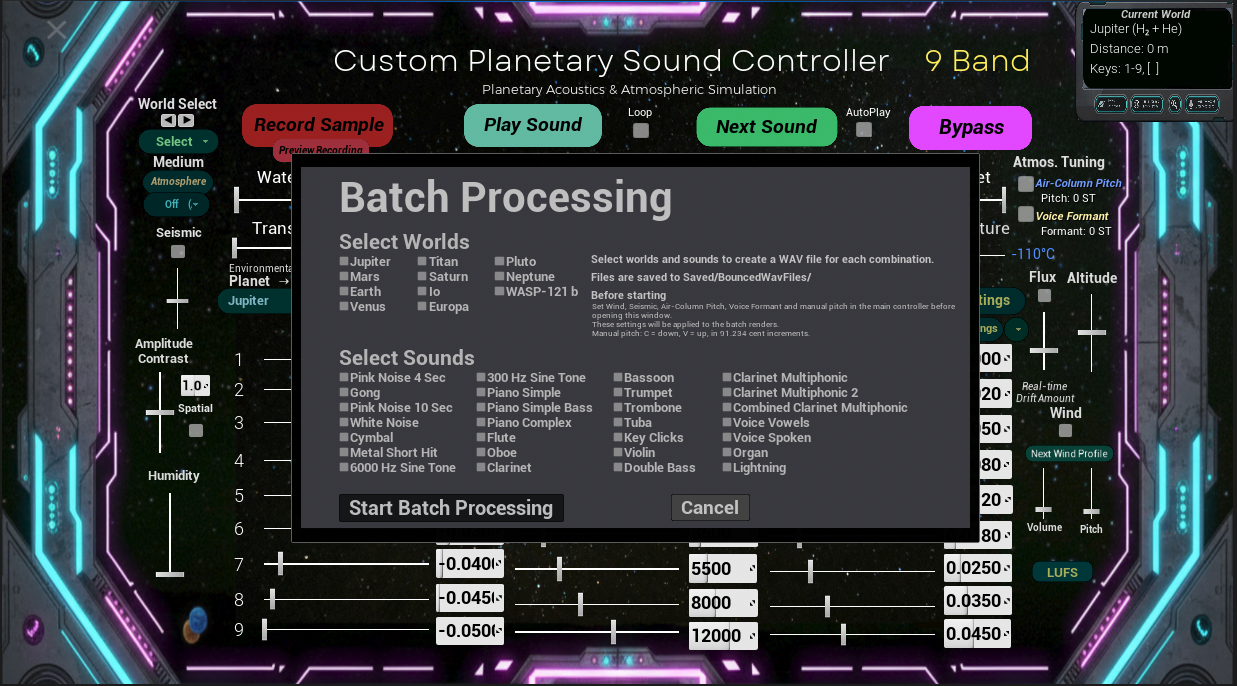Screen dimensions: 1237x686
Task: Close the controller with the top-left X
Action: [x=57, y=30]
